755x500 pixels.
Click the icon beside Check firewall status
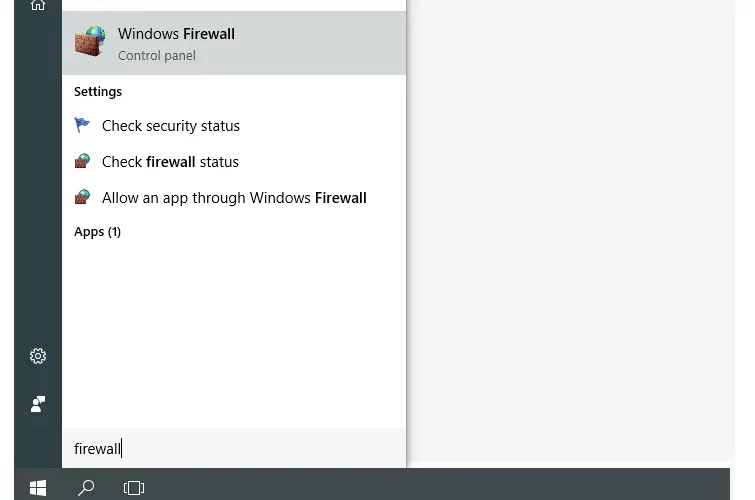[x=82, y=161]
